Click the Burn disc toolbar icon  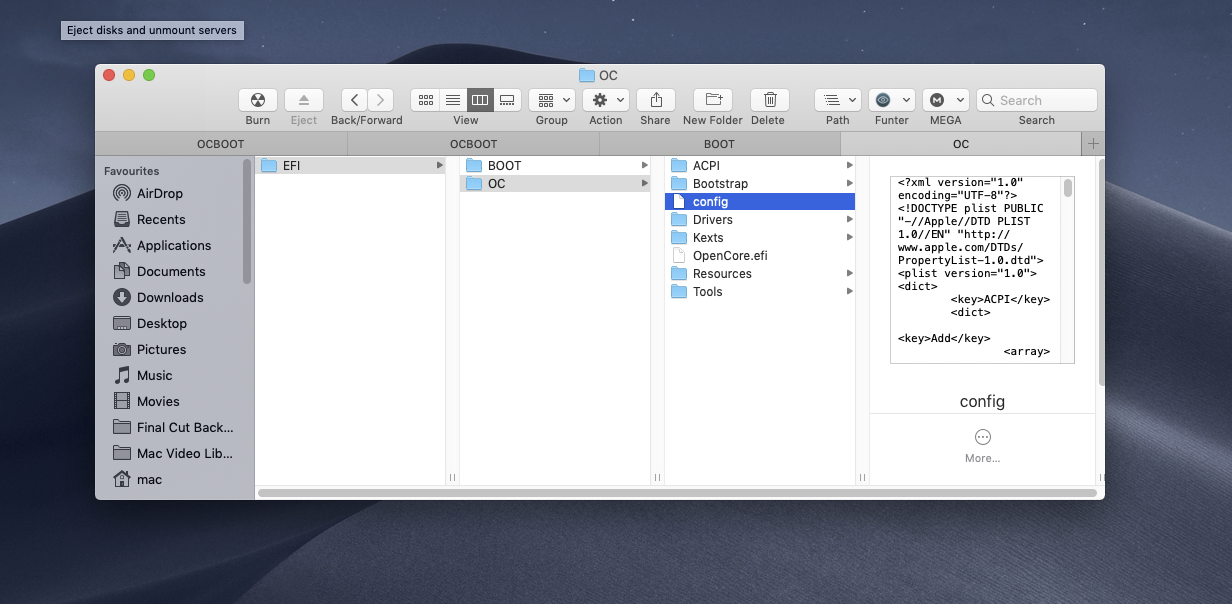pyautogui.click(x=257, y=100)
